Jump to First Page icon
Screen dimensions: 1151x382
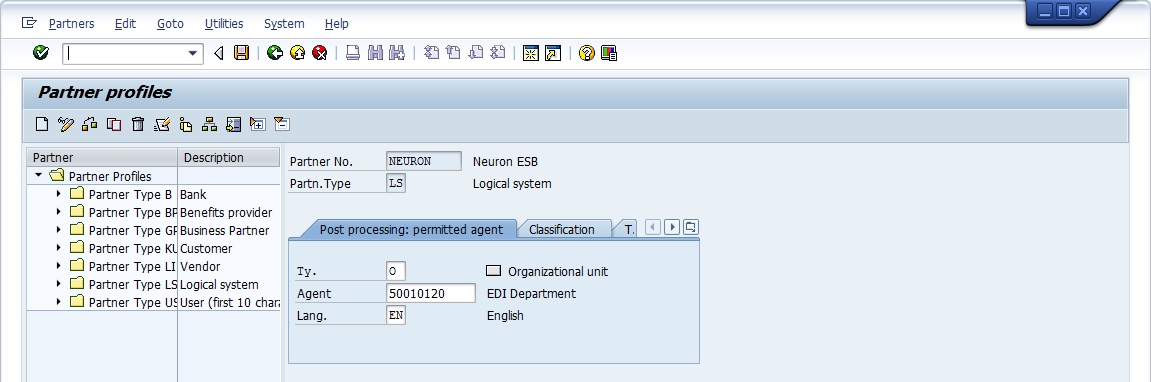pyautogui.click(x=432, y=53)
